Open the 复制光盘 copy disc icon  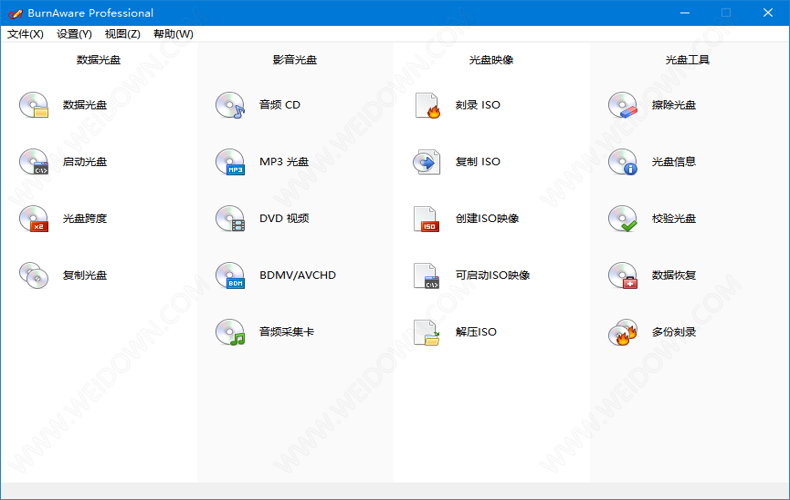tap(34, 275)
